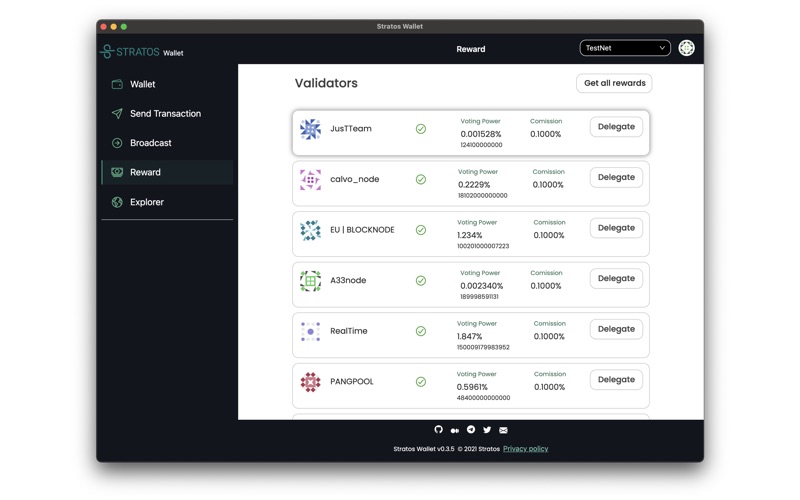Click the 0.001528% voting power value

481,134
